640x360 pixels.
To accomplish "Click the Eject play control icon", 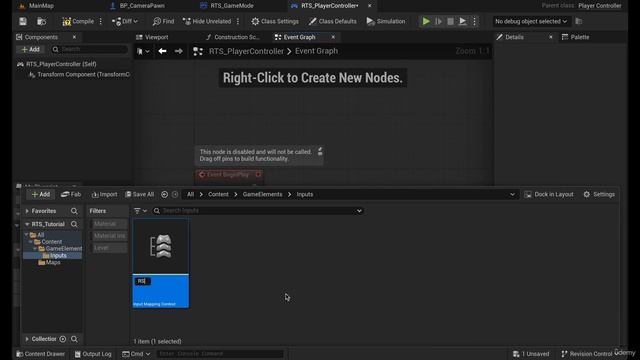I will point(462,21).
